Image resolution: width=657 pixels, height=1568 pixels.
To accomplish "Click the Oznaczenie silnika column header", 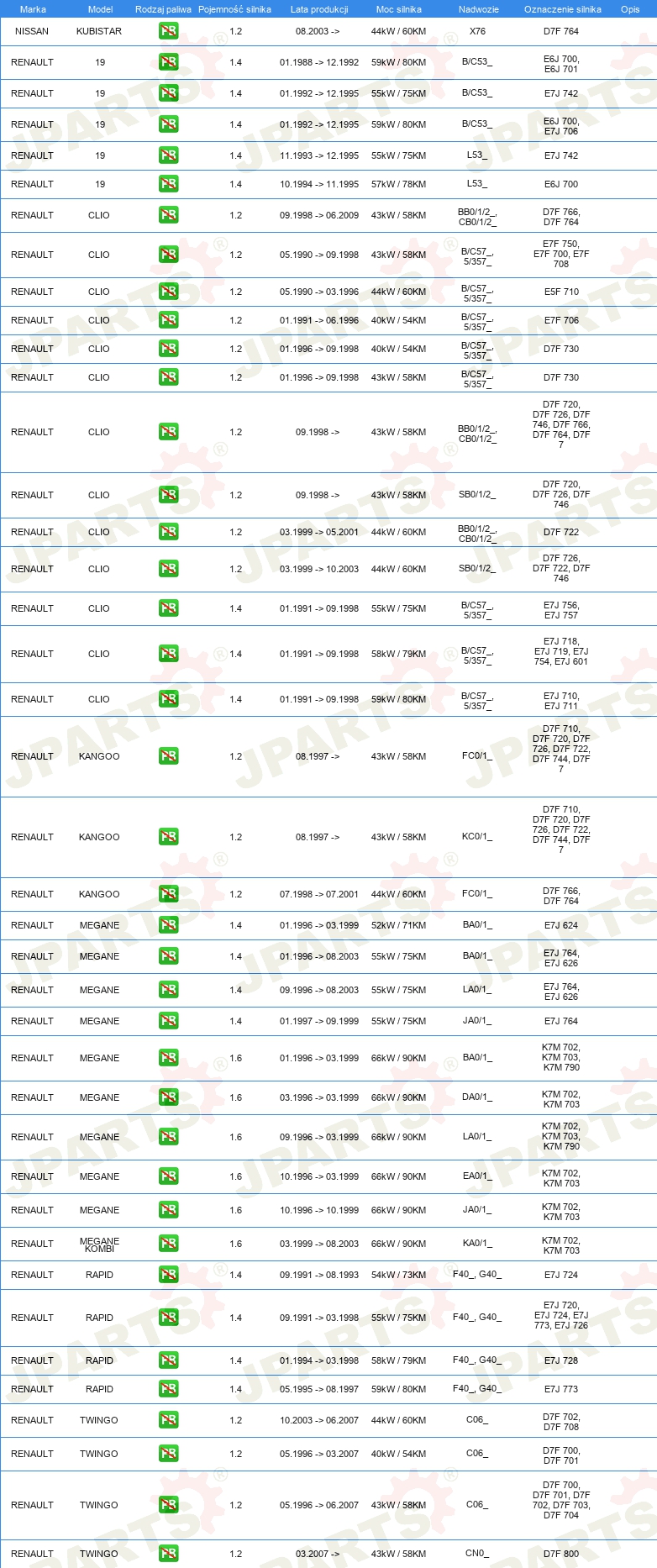I will click(563, 9).
